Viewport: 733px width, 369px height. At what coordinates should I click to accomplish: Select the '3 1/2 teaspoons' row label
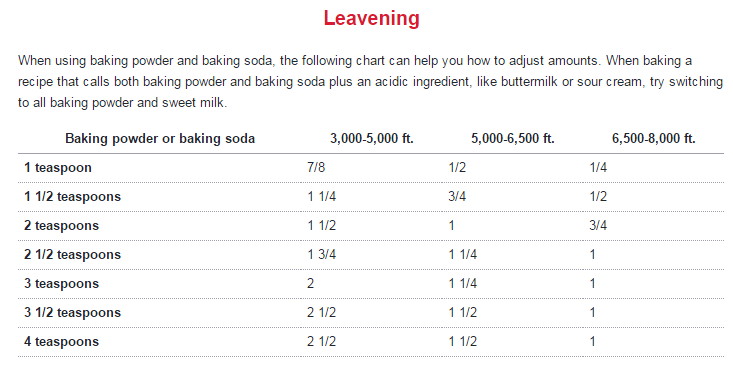(72, 313)
